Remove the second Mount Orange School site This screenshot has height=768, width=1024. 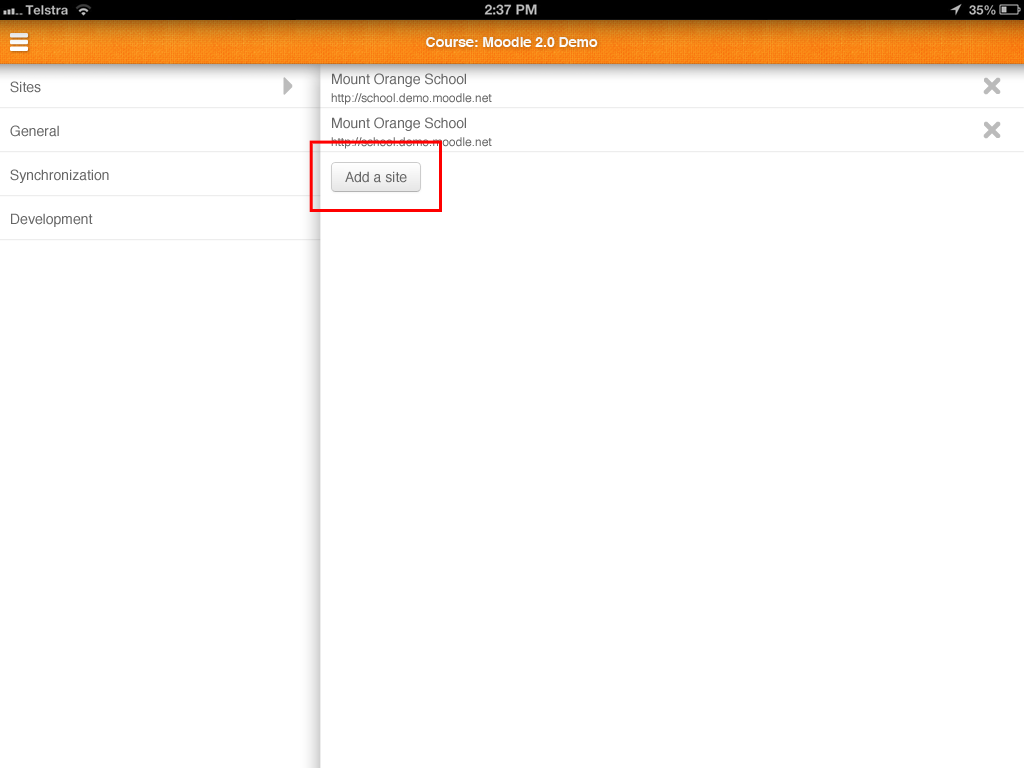coord(991,130)
